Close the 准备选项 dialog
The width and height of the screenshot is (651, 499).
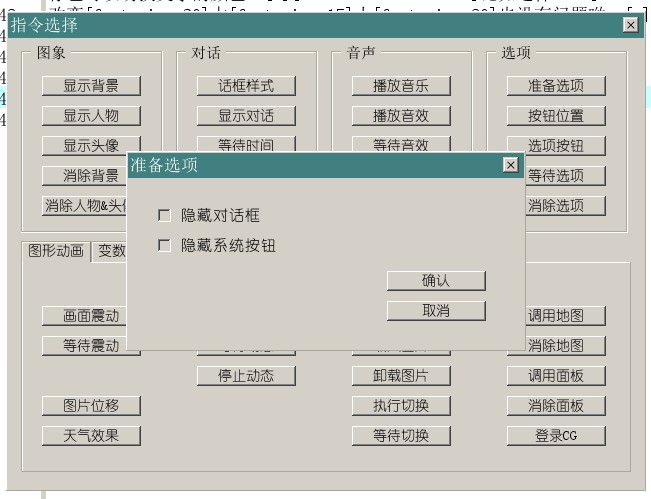tap(511, 165)
